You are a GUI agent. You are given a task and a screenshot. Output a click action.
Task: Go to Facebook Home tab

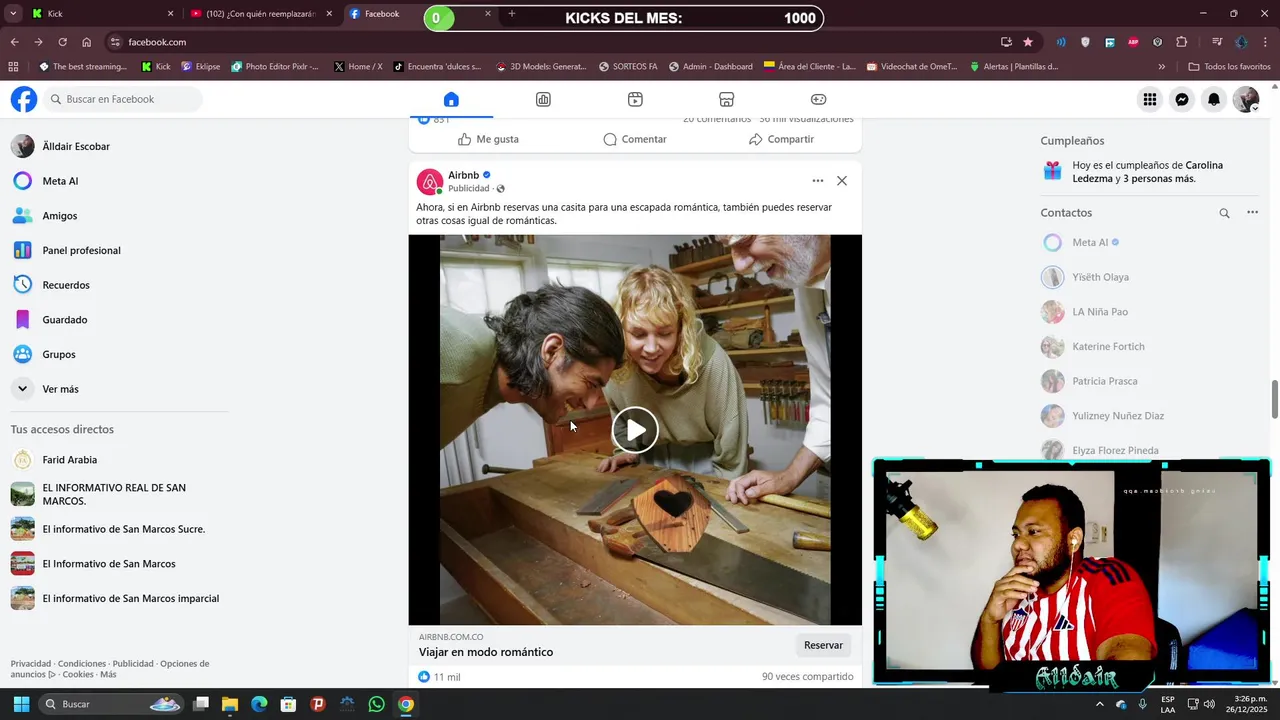point(451,99)
